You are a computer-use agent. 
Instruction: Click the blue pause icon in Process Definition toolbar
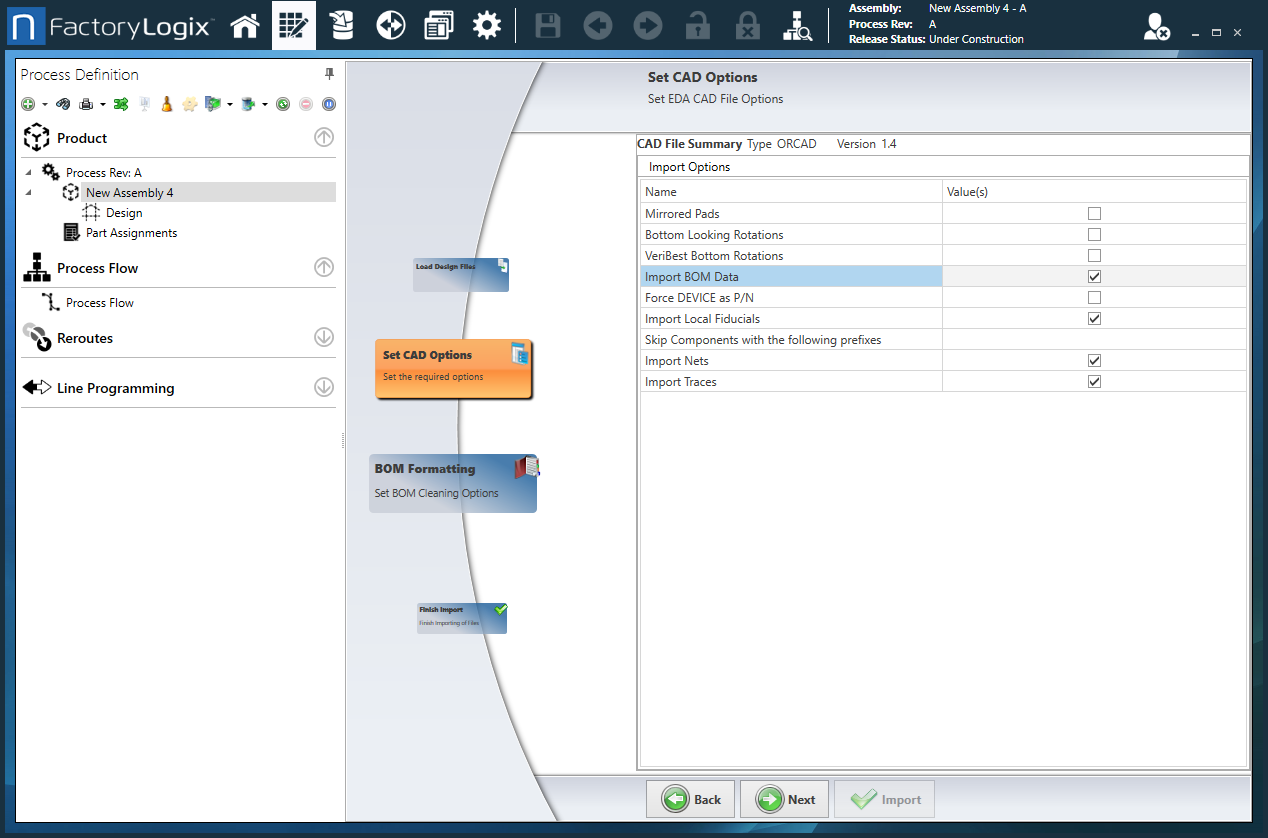point(328,103)
